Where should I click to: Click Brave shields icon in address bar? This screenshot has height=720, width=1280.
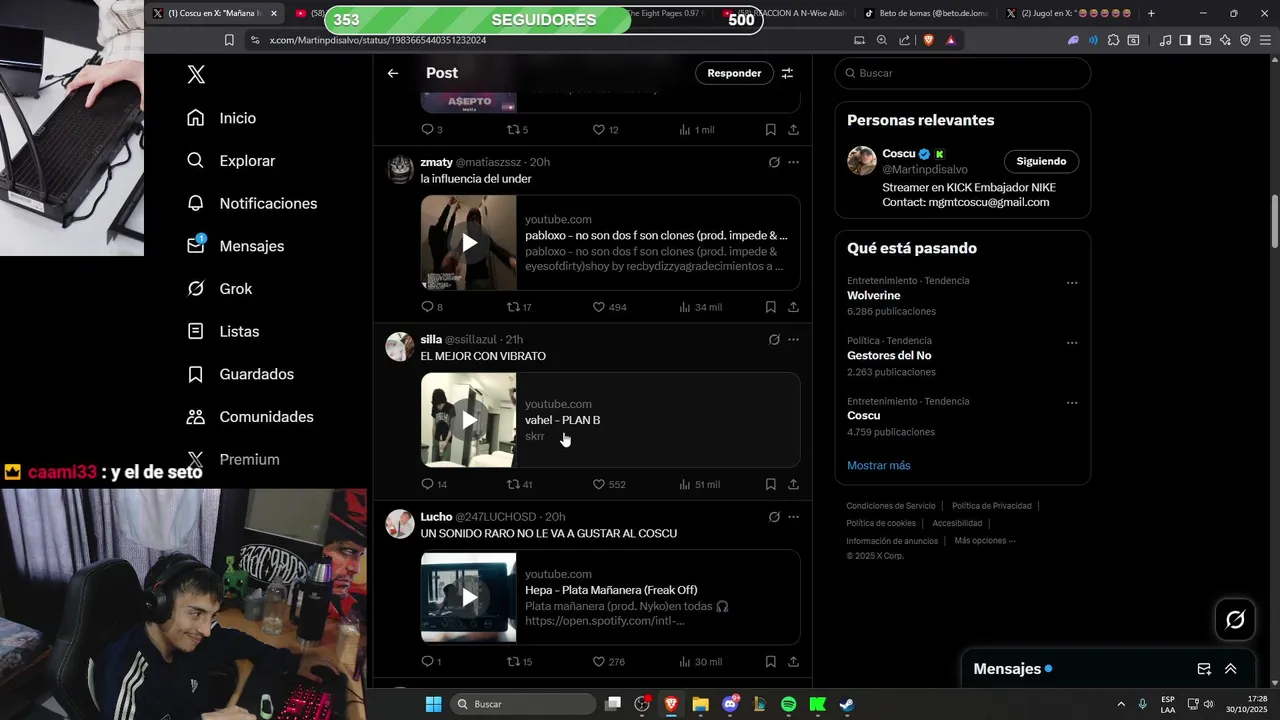coord(928,40)
